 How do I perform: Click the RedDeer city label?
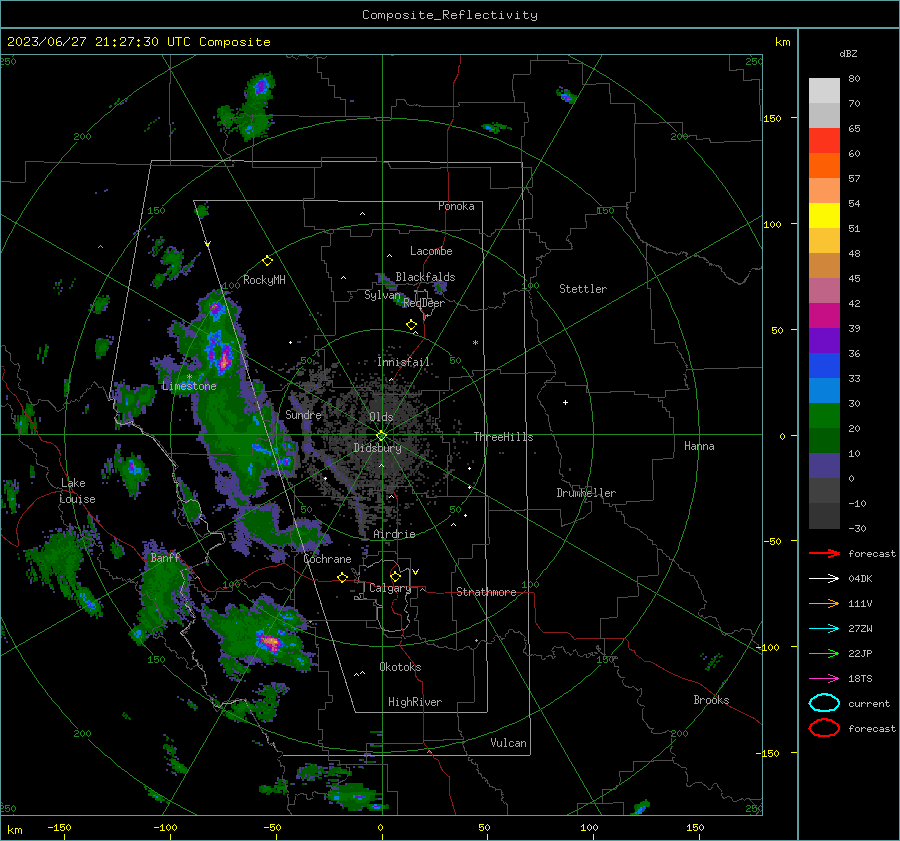[x=424, y=303]
